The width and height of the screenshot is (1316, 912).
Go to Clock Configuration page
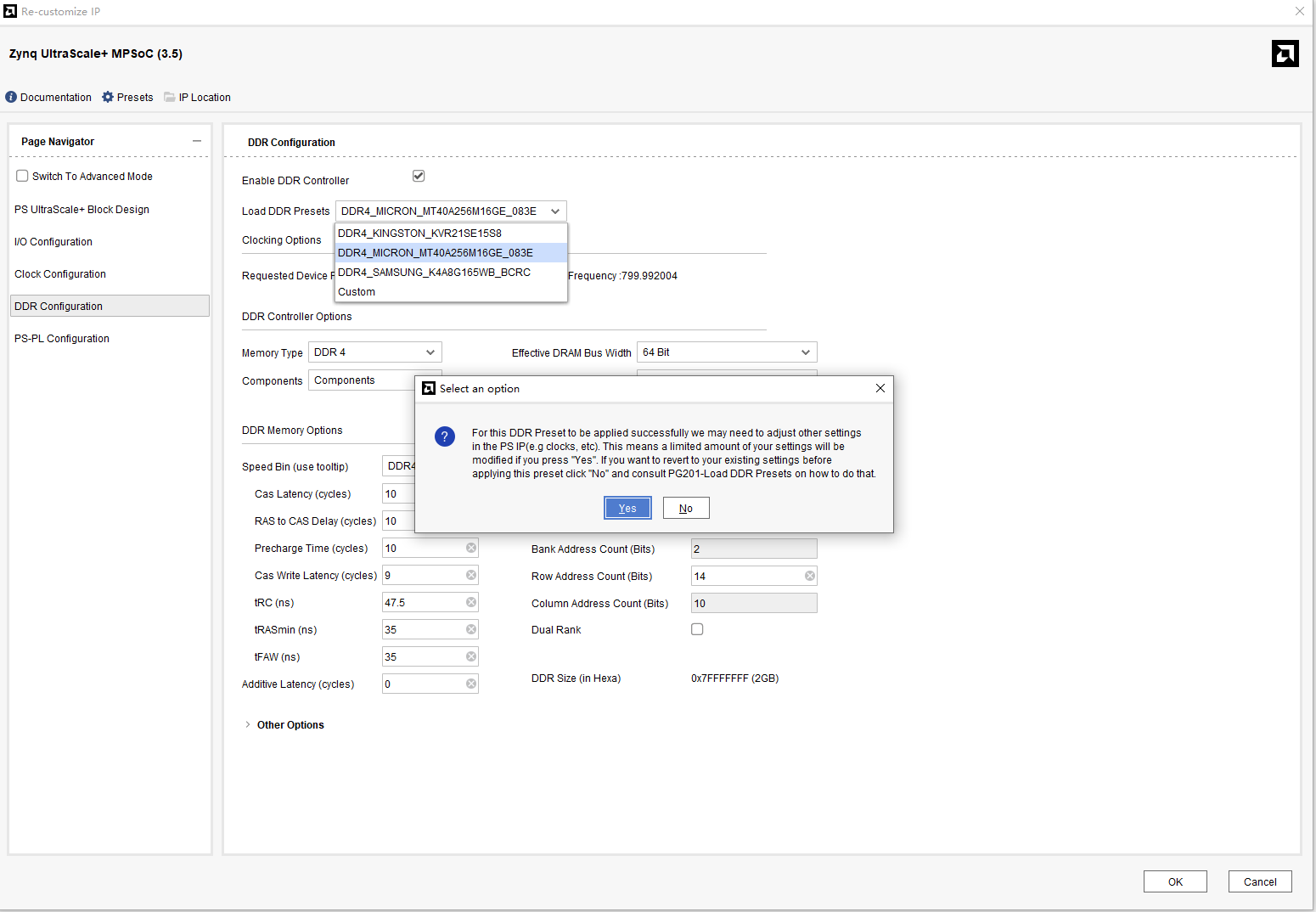pos(60,273)
